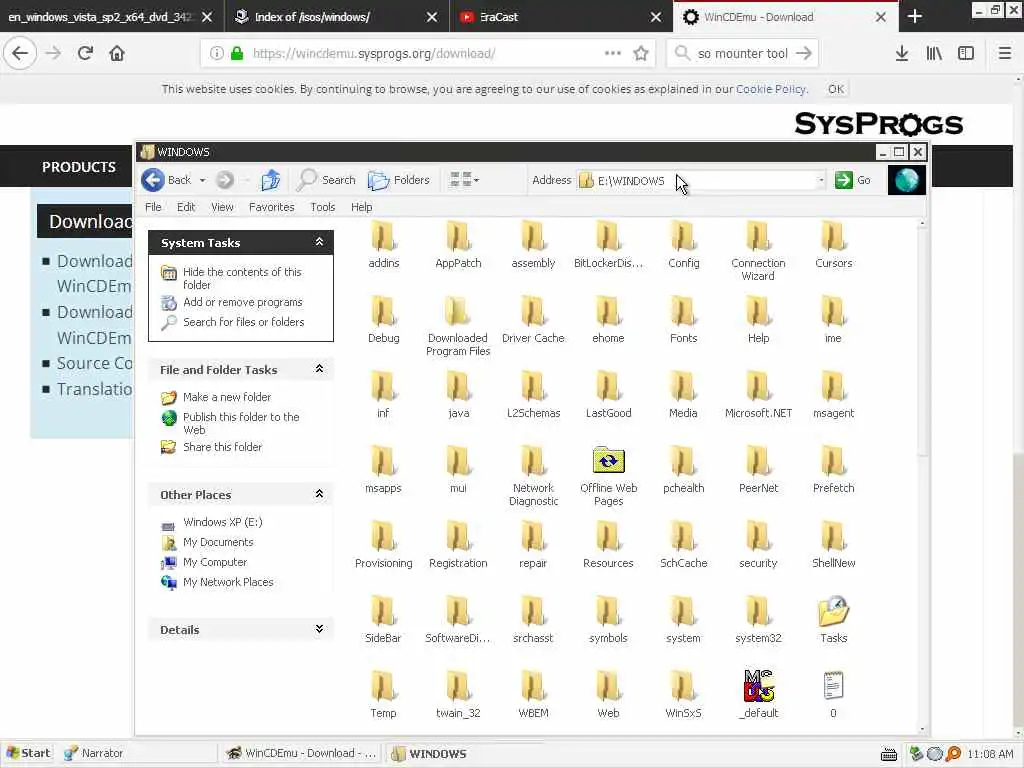
Task: Reload the page in the browser
Action: click(85, 54)
